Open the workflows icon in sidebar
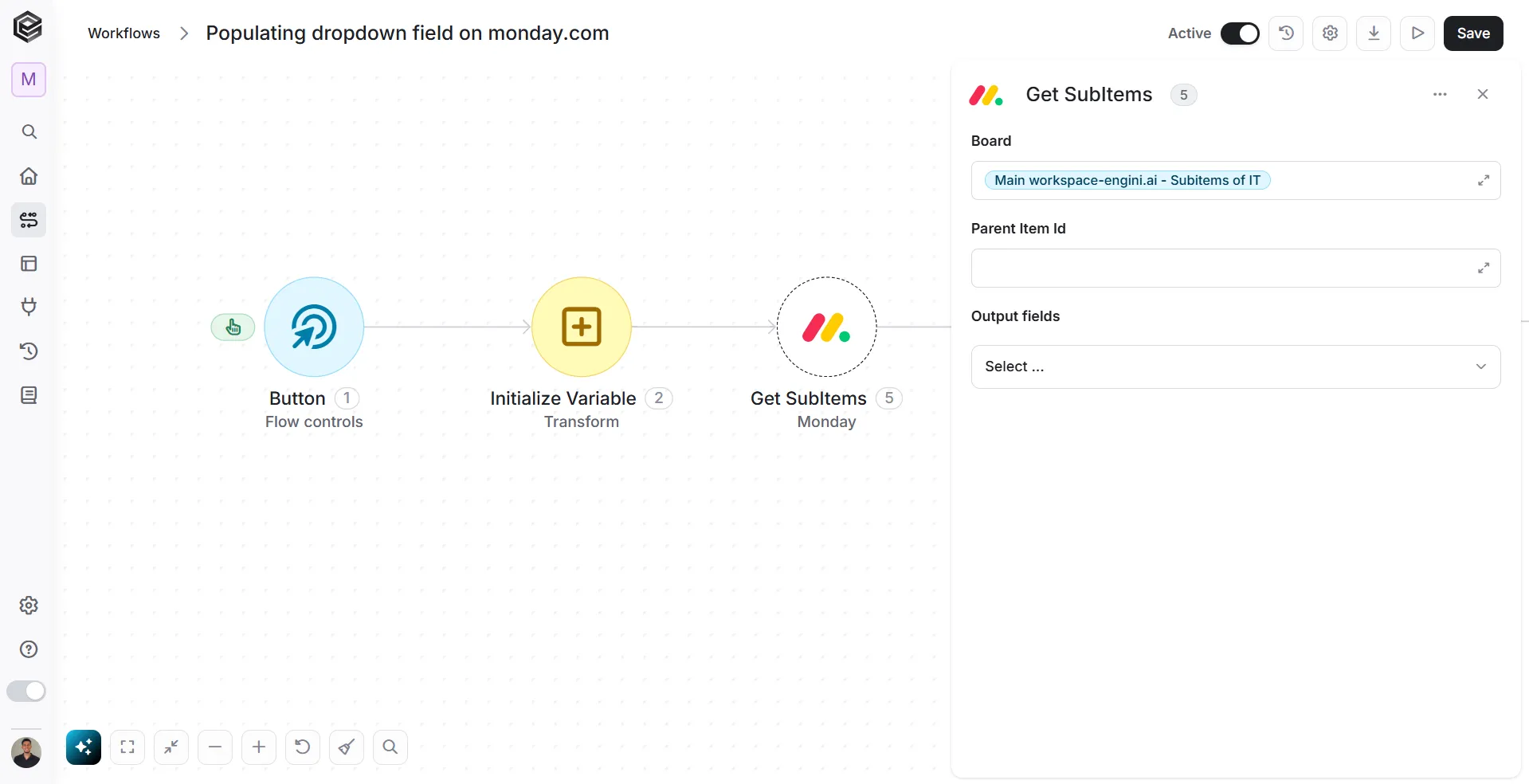 29,220
